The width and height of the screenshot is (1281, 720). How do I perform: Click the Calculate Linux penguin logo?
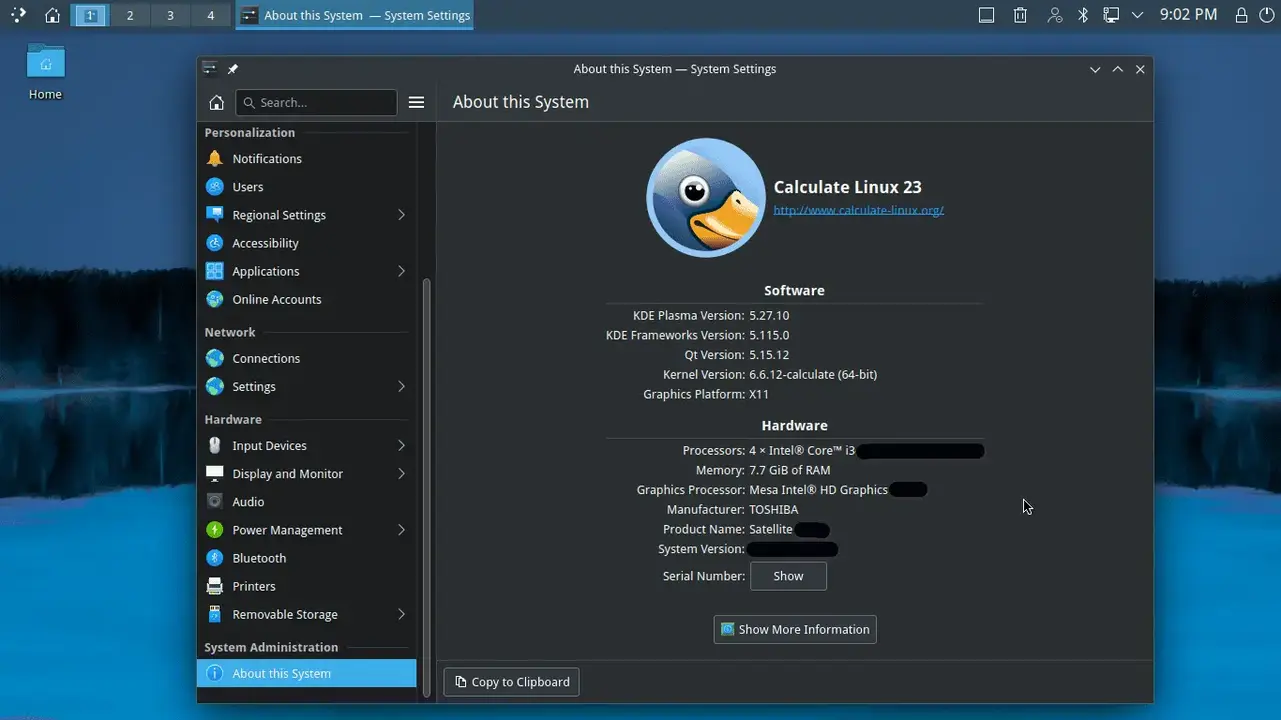706,197
